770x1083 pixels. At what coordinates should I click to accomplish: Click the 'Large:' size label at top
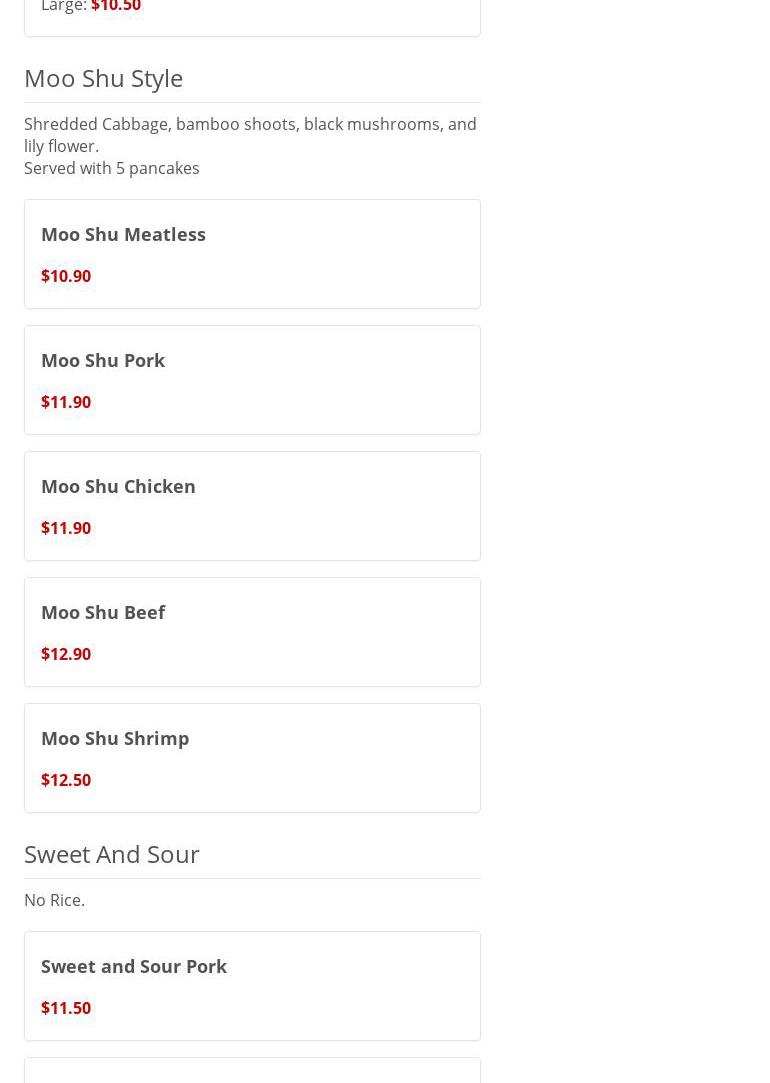tap(63, 7)
